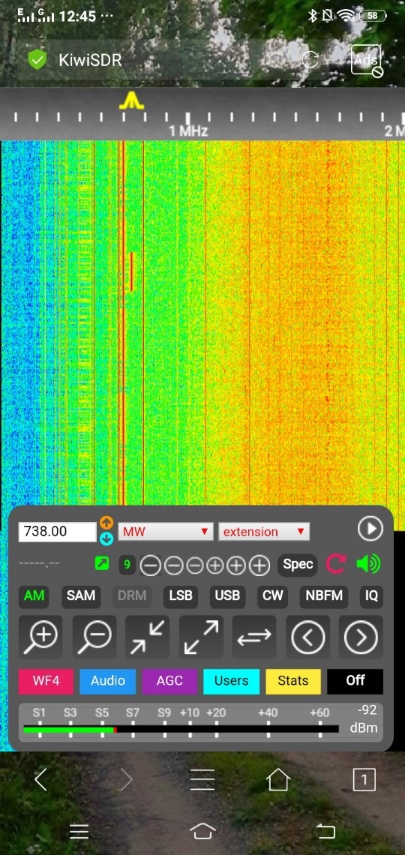Click the red circular-arrow icon

click(x=336, y=564)
